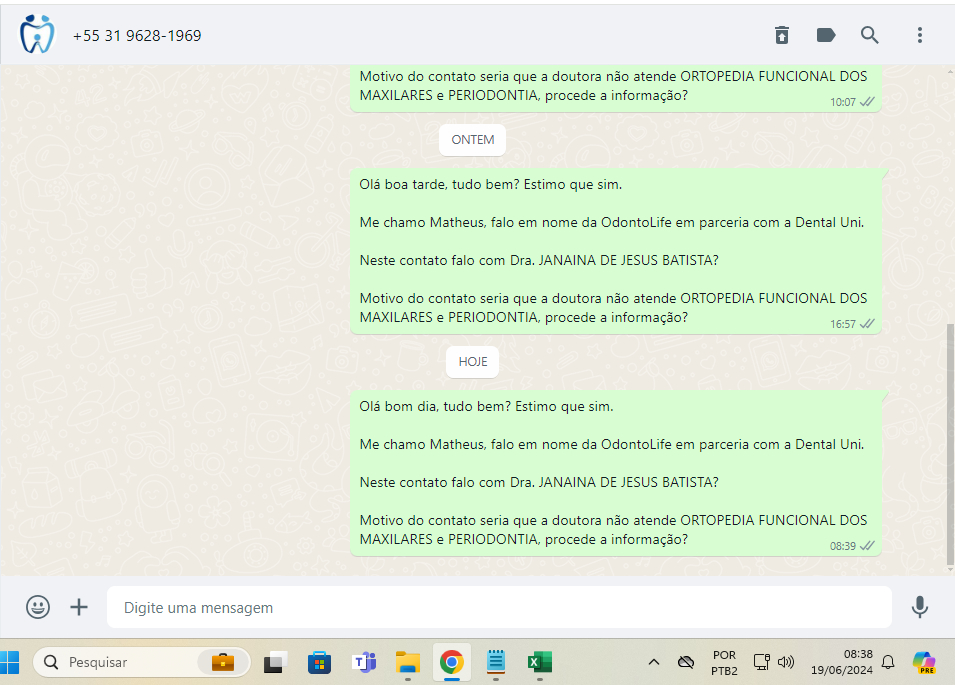Open Excel from the taskbar

540,662
